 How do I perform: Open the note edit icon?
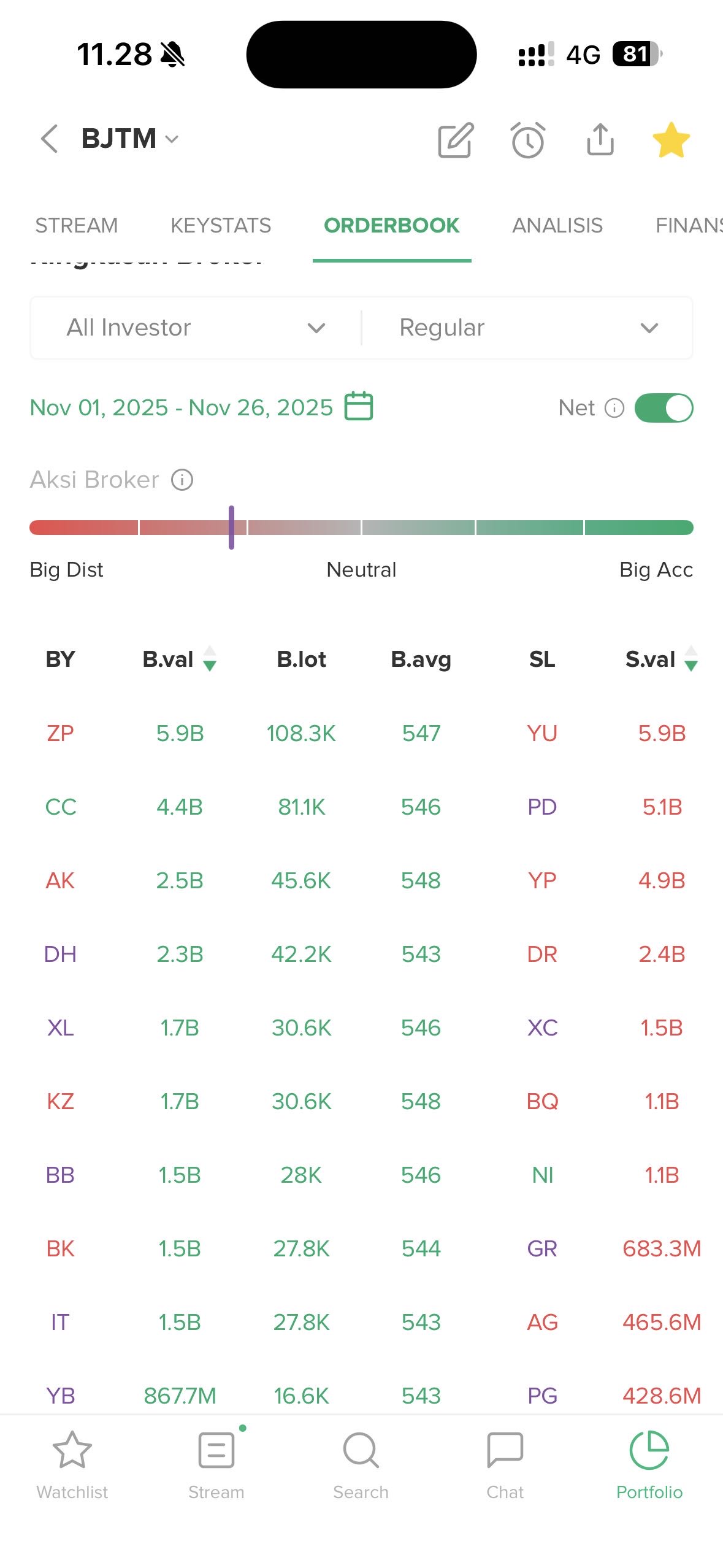pyautogui.click(x=456, y=140)
